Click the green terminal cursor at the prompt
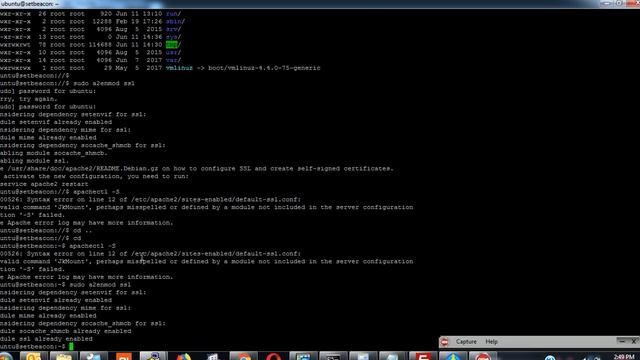 (71, 347)
